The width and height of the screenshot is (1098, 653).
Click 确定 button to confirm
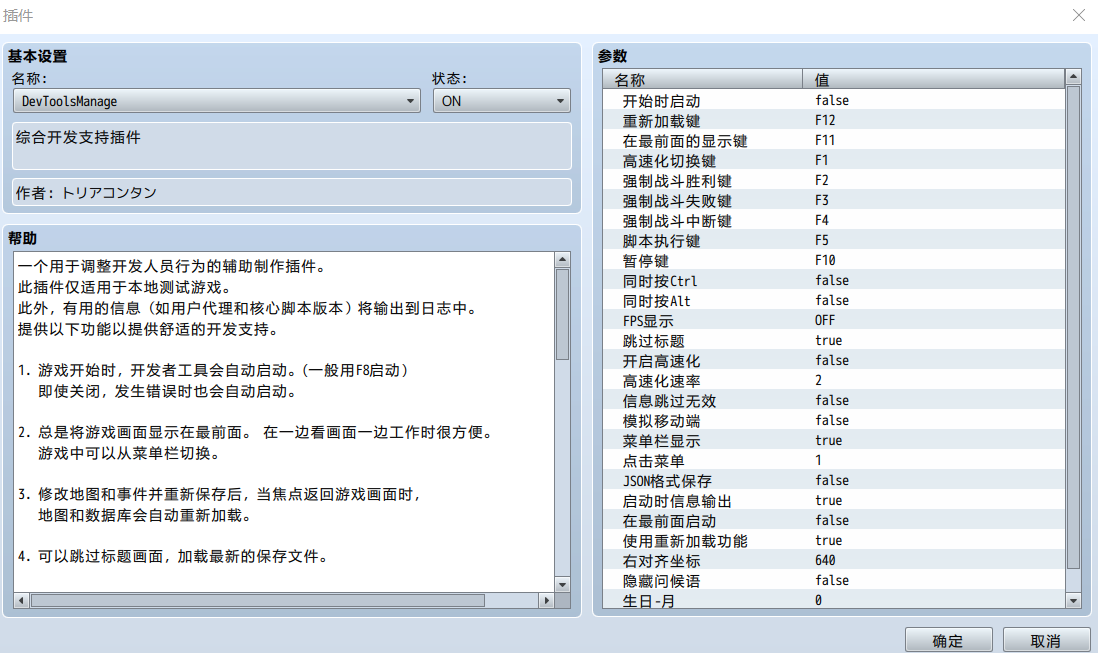tap(948, 640)
